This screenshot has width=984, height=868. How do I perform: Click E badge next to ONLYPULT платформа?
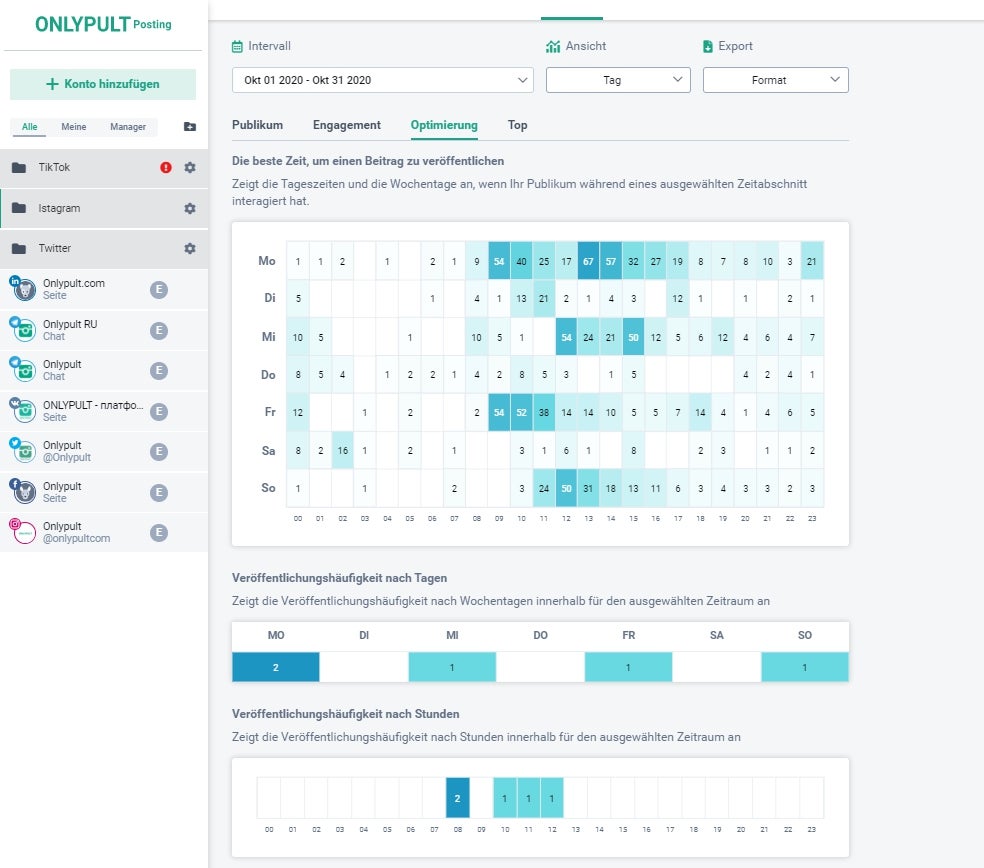pyautogui.click(x=159, y=411)
